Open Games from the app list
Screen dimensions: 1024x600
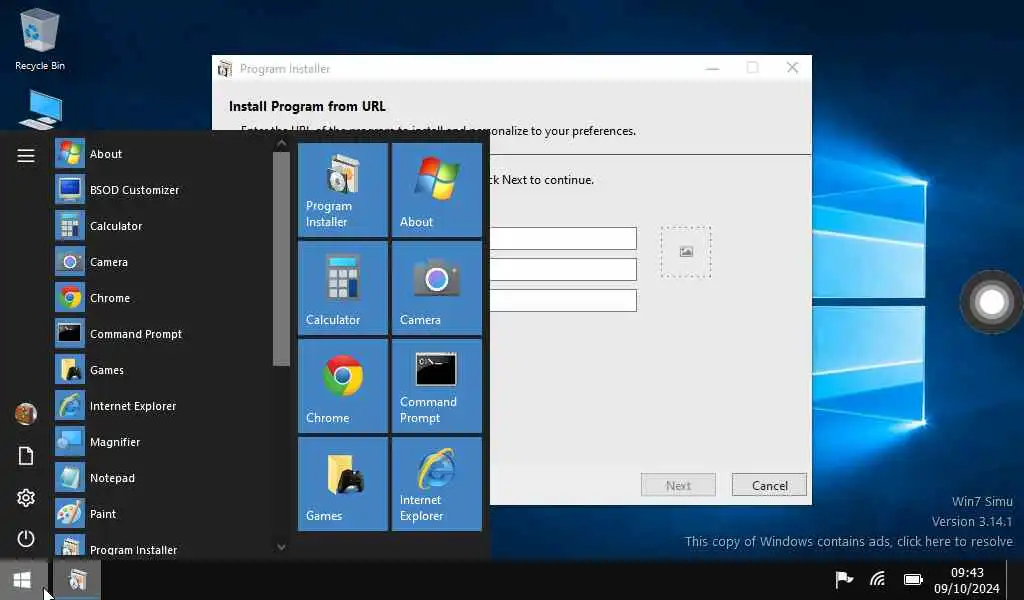160,370
